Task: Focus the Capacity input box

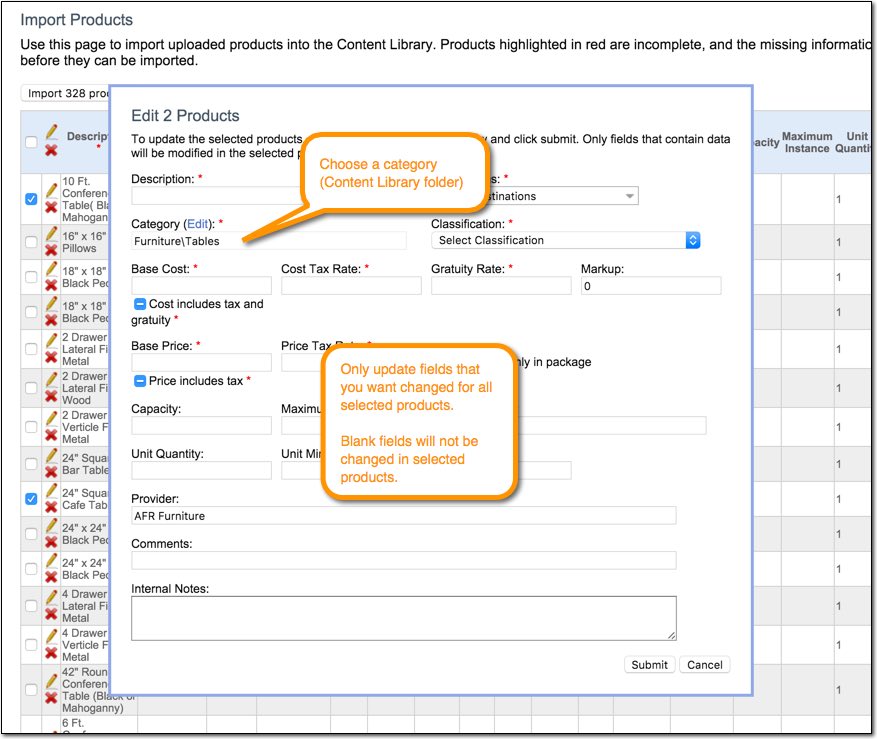Action: 201,426
